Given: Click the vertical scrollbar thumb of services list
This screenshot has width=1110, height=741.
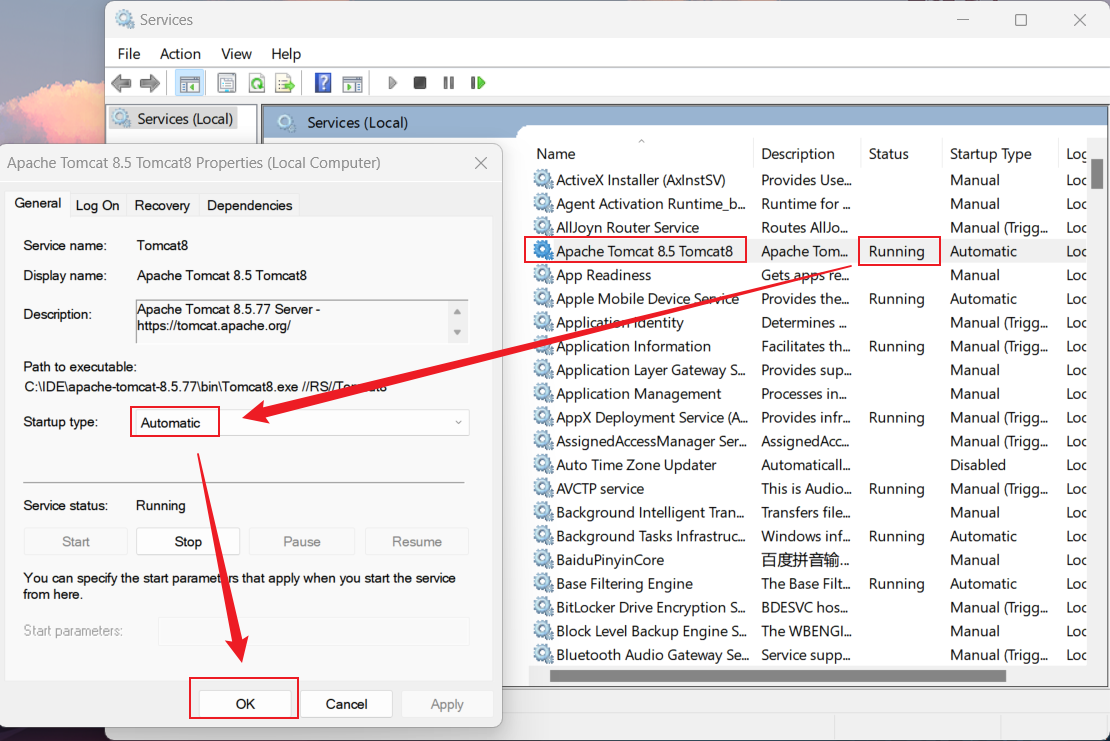Looking at the screenshot, I should pyautogui.click(x=1097, y=174).
